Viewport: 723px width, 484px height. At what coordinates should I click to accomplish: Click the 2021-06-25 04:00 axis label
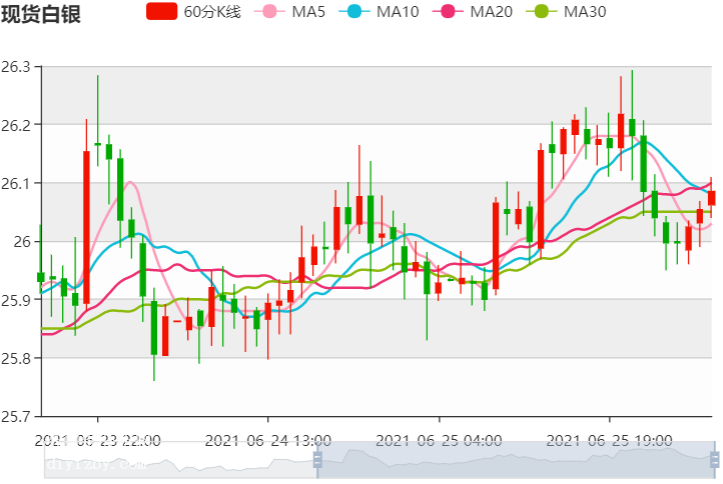point(438,440)
